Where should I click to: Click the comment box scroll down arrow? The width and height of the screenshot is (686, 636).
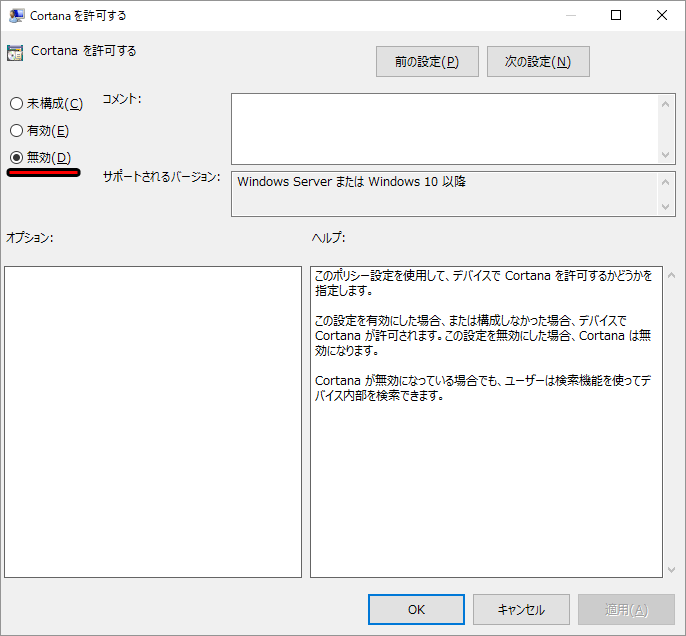pyautogui.click(x=665, y=155)
